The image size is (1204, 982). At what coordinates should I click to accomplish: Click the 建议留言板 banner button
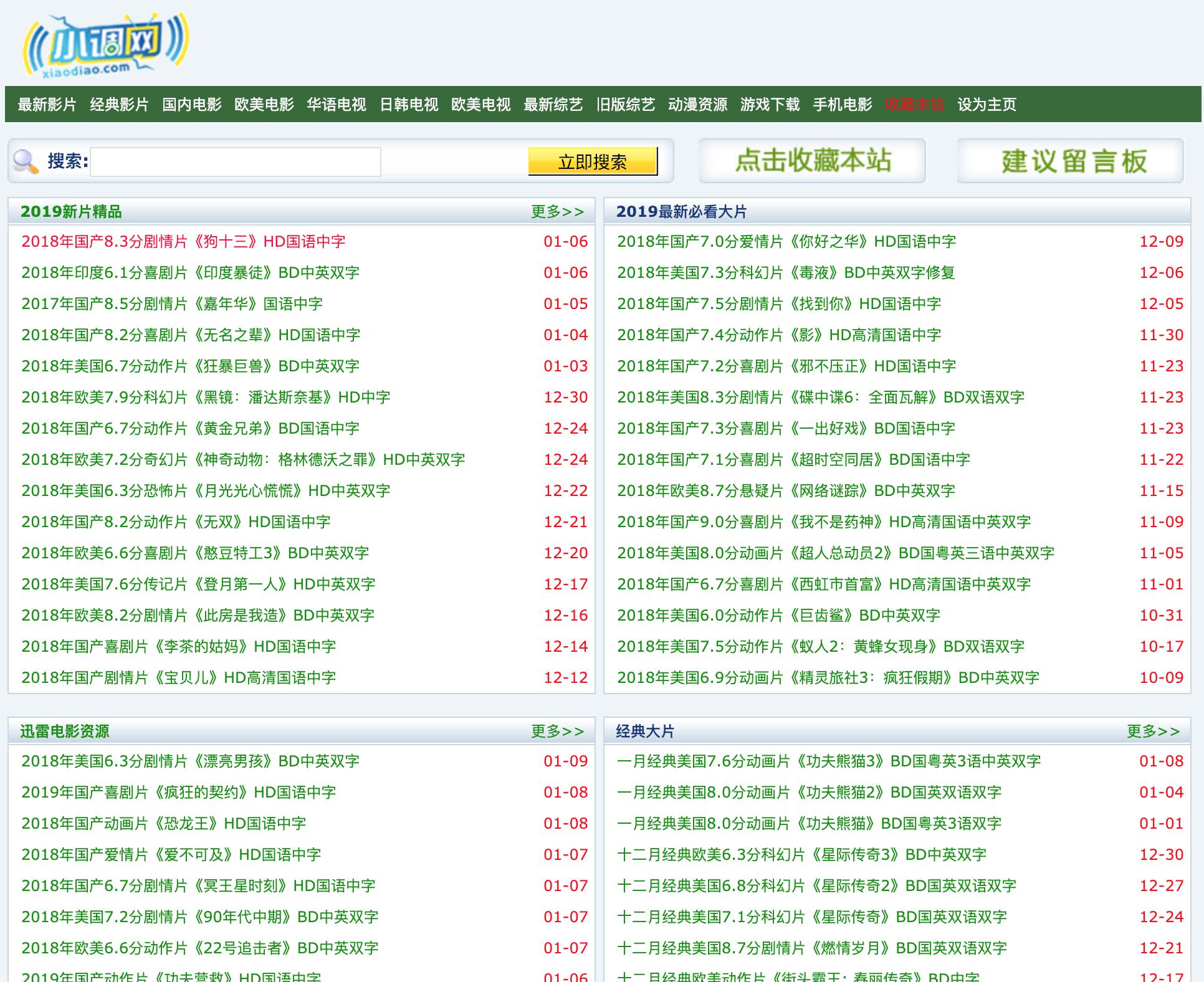[x=1072, y=161]
